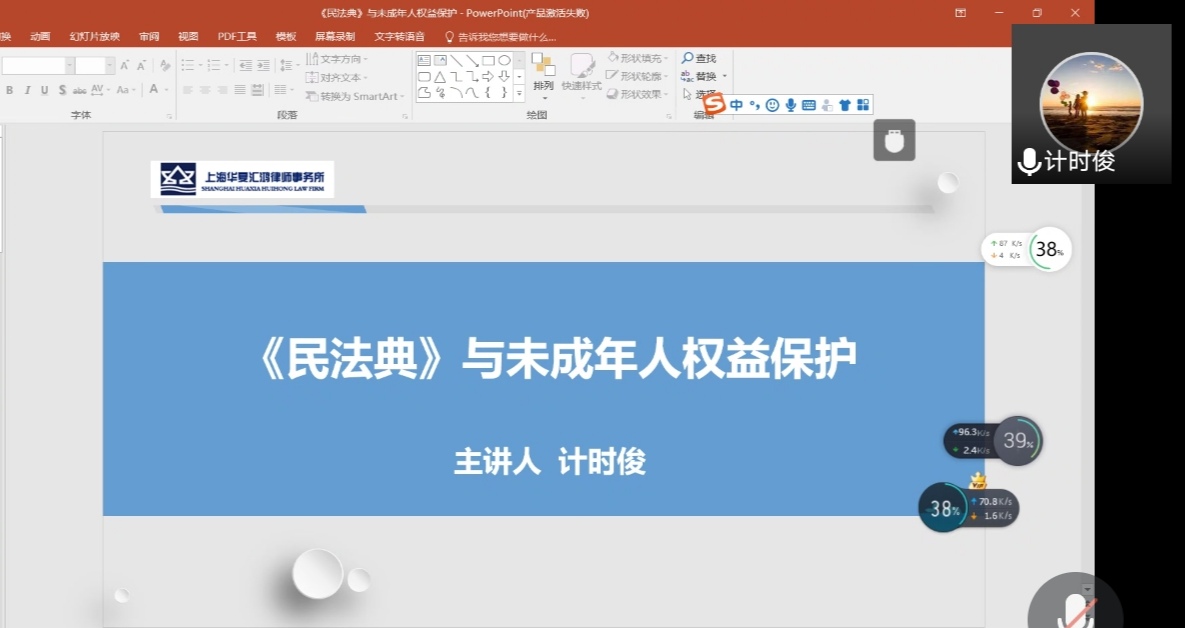Click the Tell Me search field

click(x=507, y=36)
